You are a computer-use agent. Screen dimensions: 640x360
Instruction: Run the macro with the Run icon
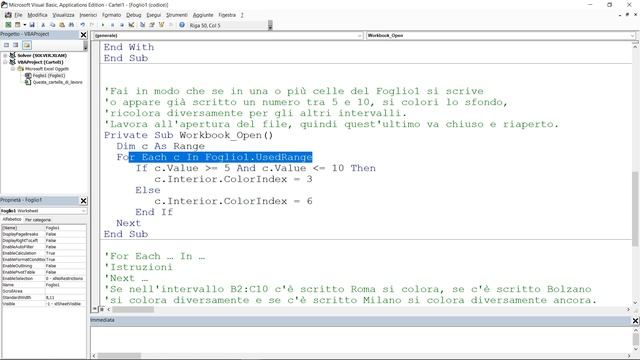coord(103,25)
